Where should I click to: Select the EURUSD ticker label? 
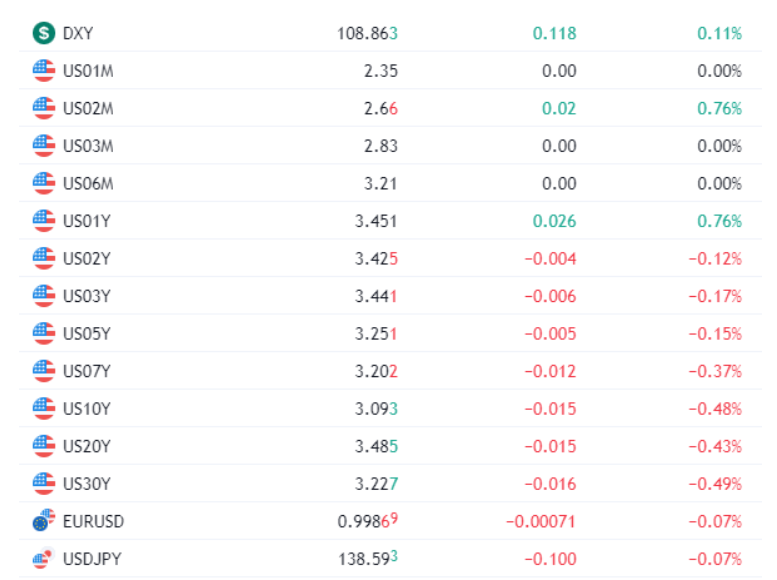pyautogui.click(x=93, y=522)
